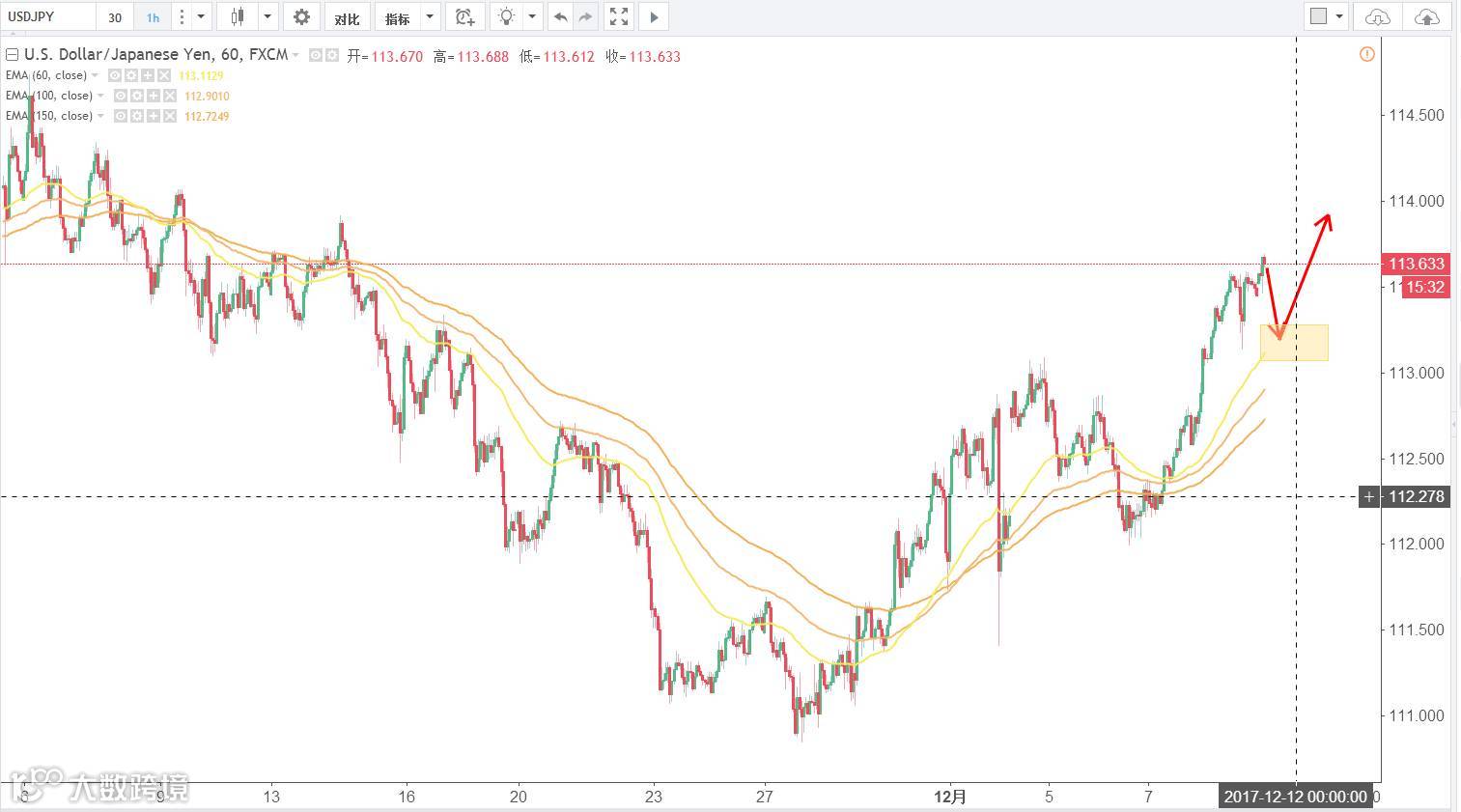Click the EMA value 112.9010
The height and width of the screenshot is (812, 1461).
click(x=207, y=96)
